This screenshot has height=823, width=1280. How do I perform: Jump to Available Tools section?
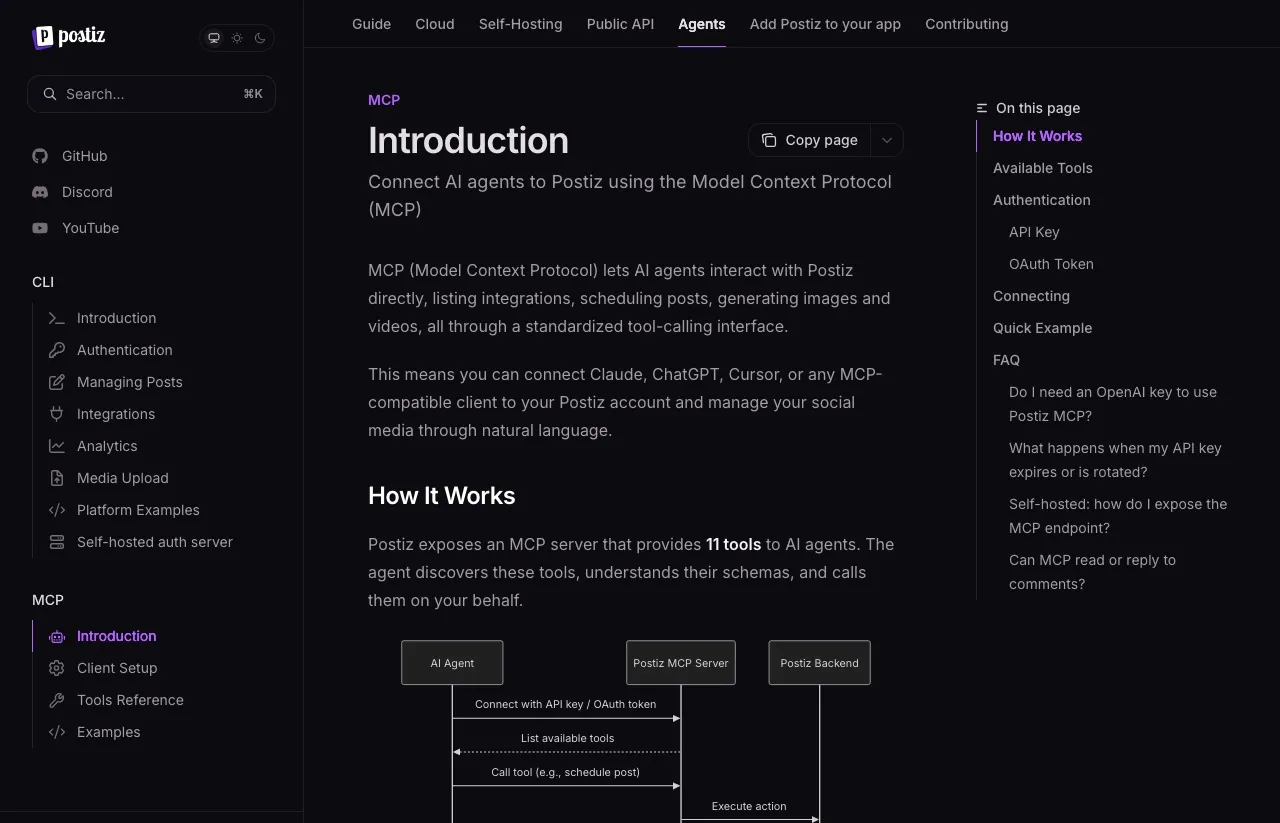(x=1043, y=168)
